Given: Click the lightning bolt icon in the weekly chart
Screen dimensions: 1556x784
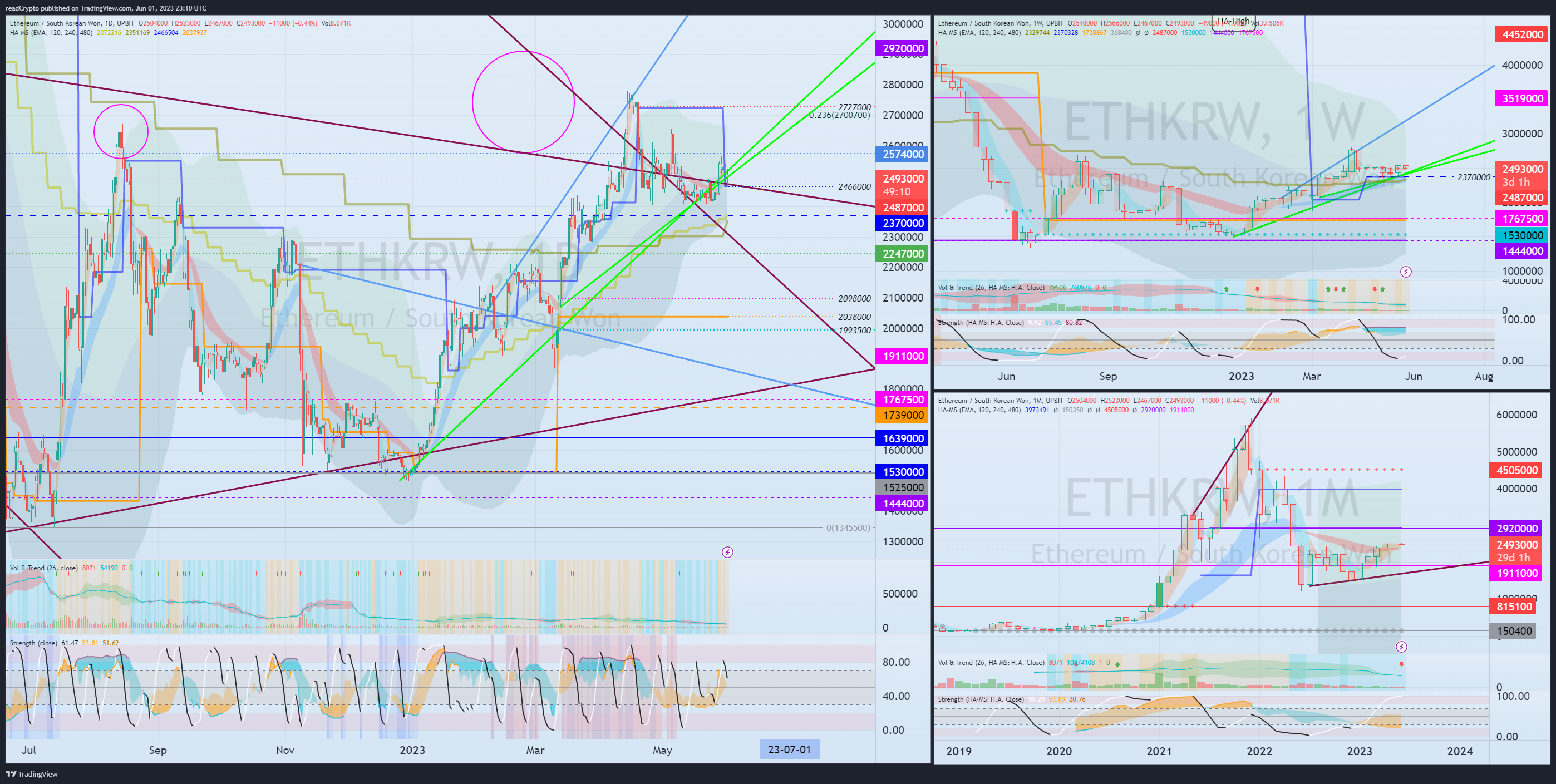Looking at the screenshot, I should click(x=1406, y=272).
